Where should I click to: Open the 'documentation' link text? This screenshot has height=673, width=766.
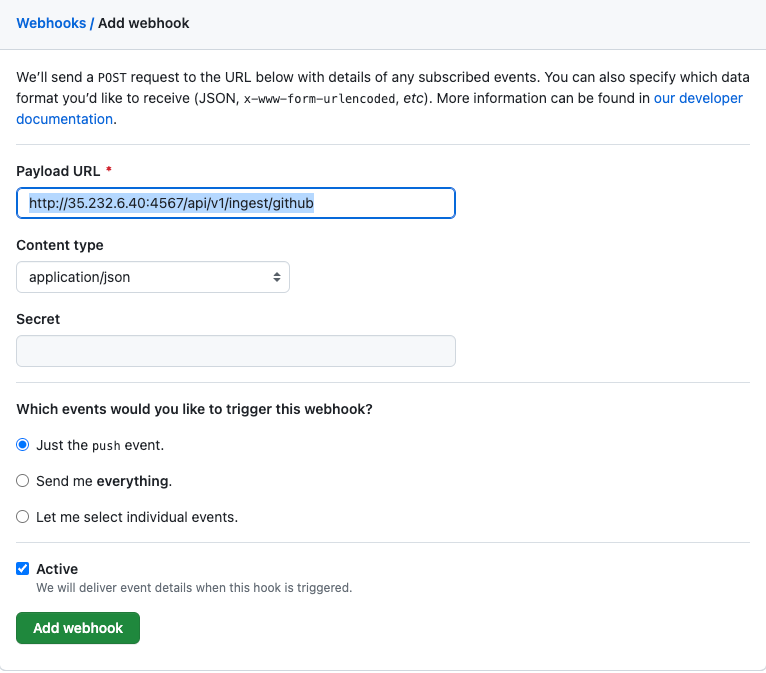tap(64, 119)
